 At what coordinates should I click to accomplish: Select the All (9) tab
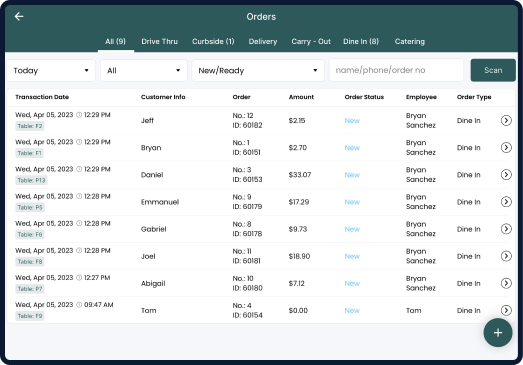click(x=115, y=41)
